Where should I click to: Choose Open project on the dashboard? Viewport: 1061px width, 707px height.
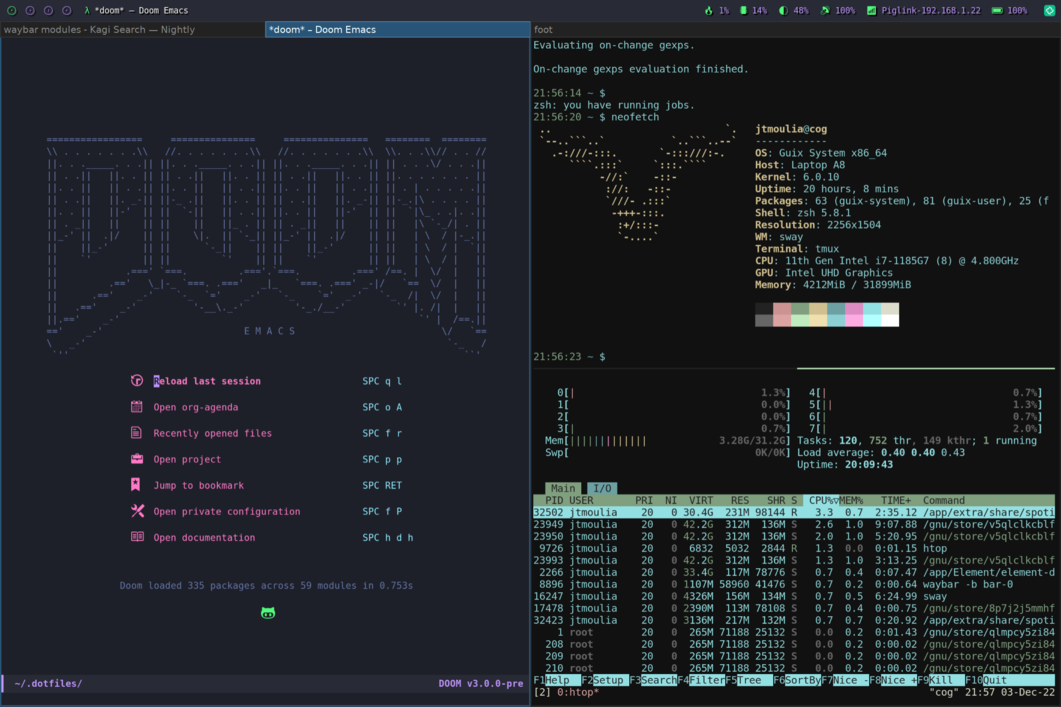coord(187,459)
